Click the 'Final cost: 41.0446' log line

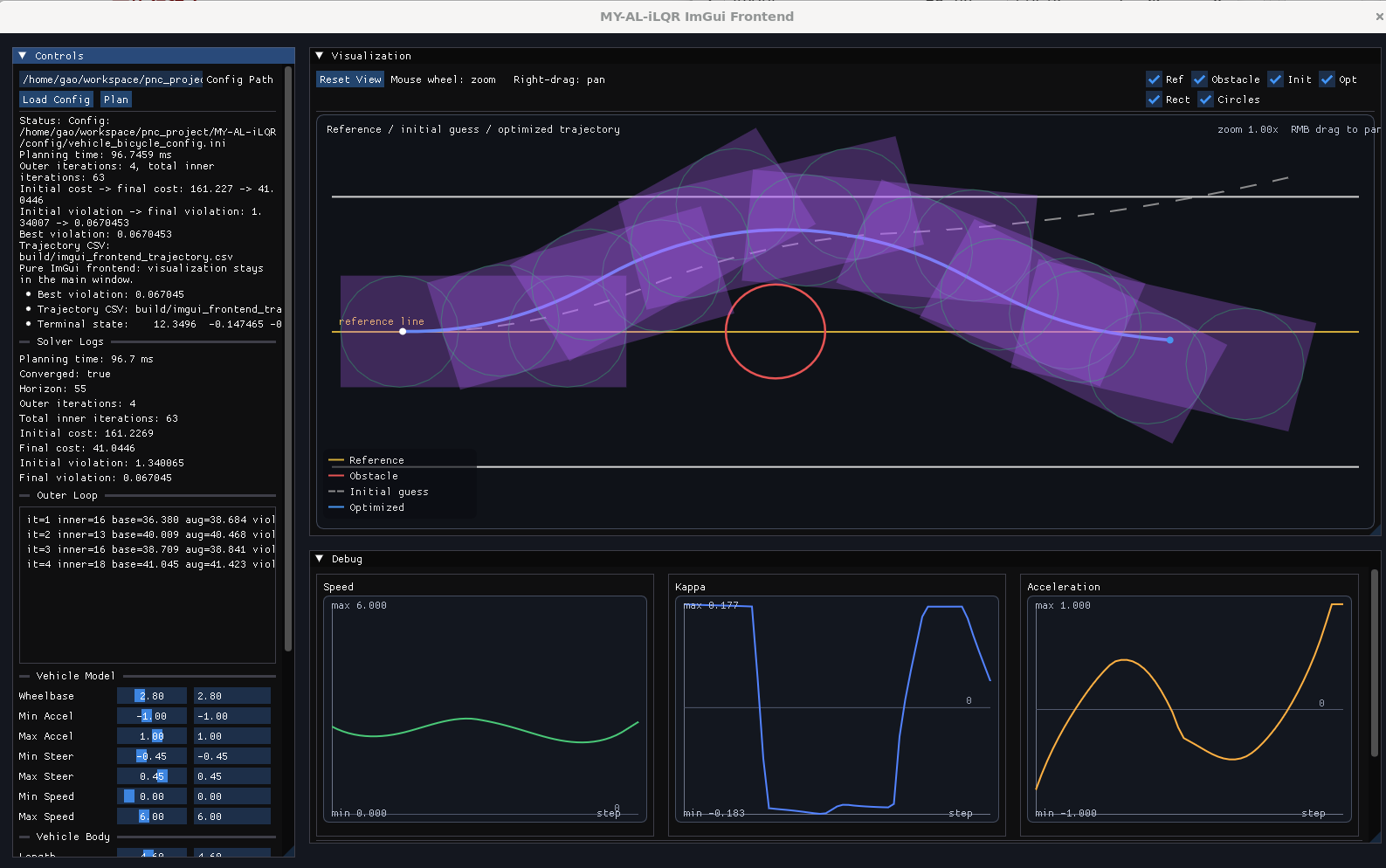77,448
